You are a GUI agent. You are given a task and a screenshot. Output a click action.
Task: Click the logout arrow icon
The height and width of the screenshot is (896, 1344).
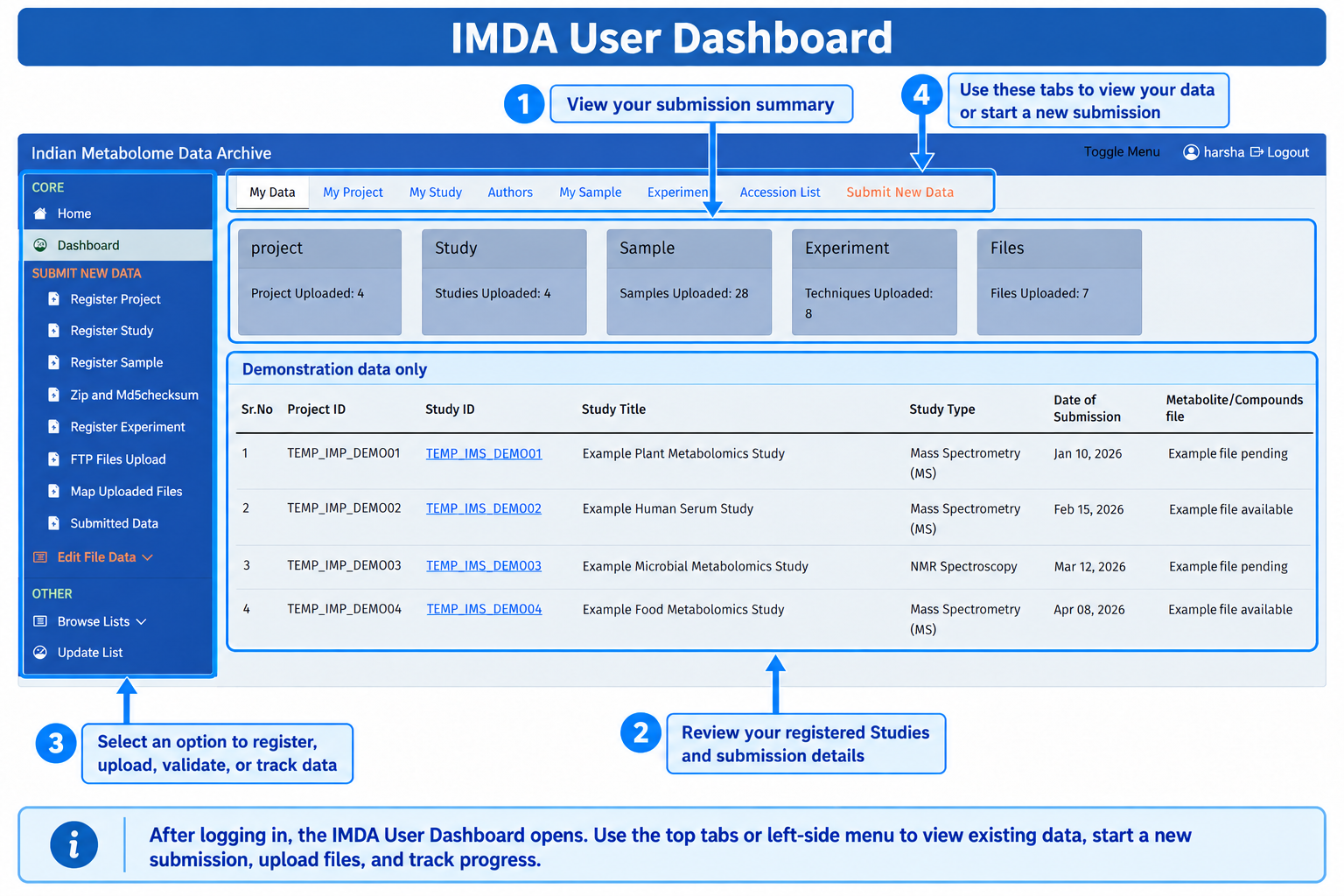coord(1256,152)
